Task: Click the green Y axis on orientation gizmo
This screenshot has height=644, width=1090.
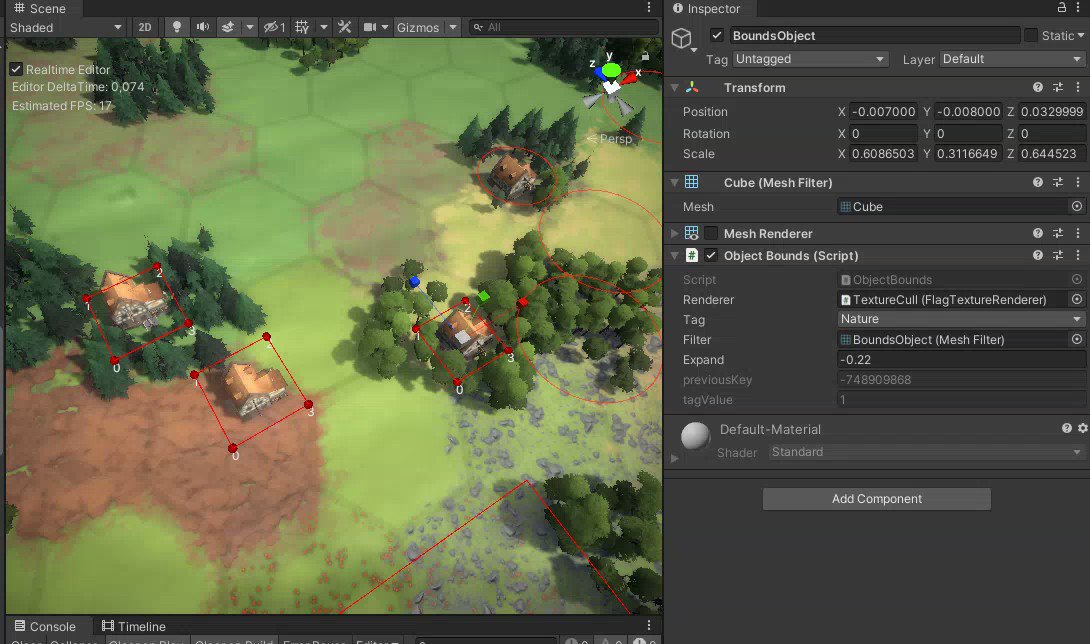Action: click(x=611, y=70)
